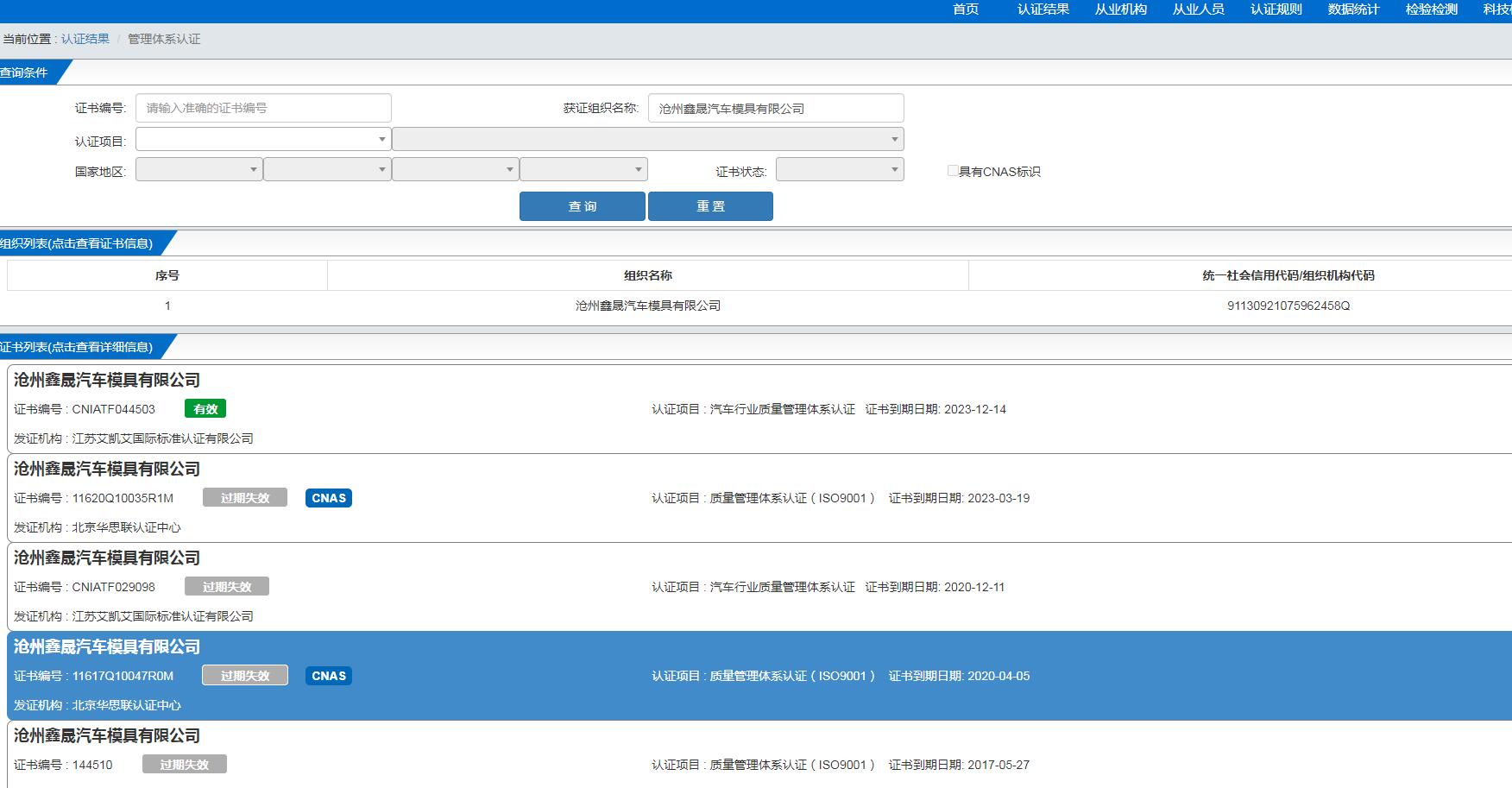Click expiry date 2020-12-11
The image size is (1512, 788).
974,587
